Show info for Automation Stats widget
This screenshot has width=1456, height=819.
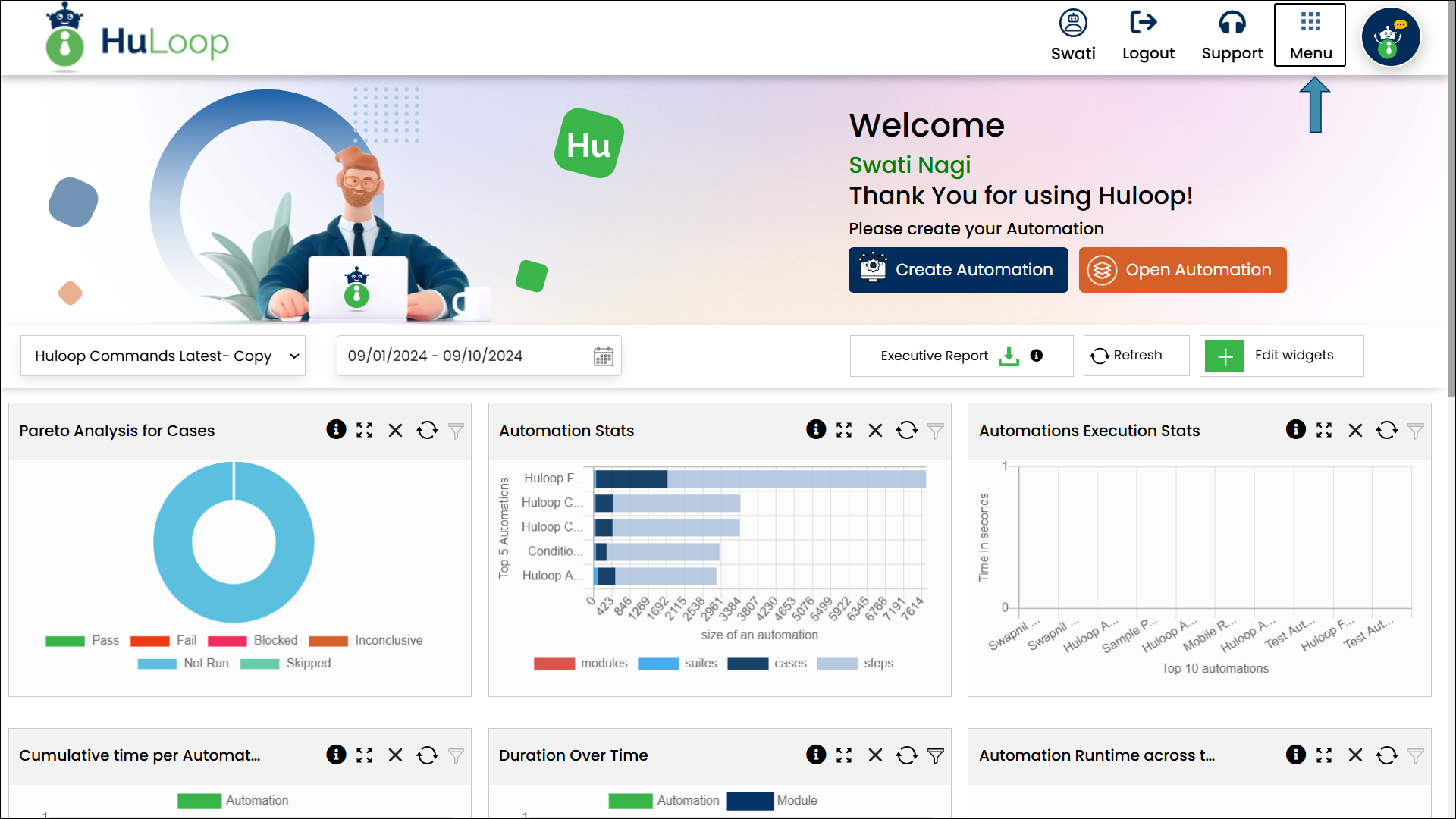point(816,429)
